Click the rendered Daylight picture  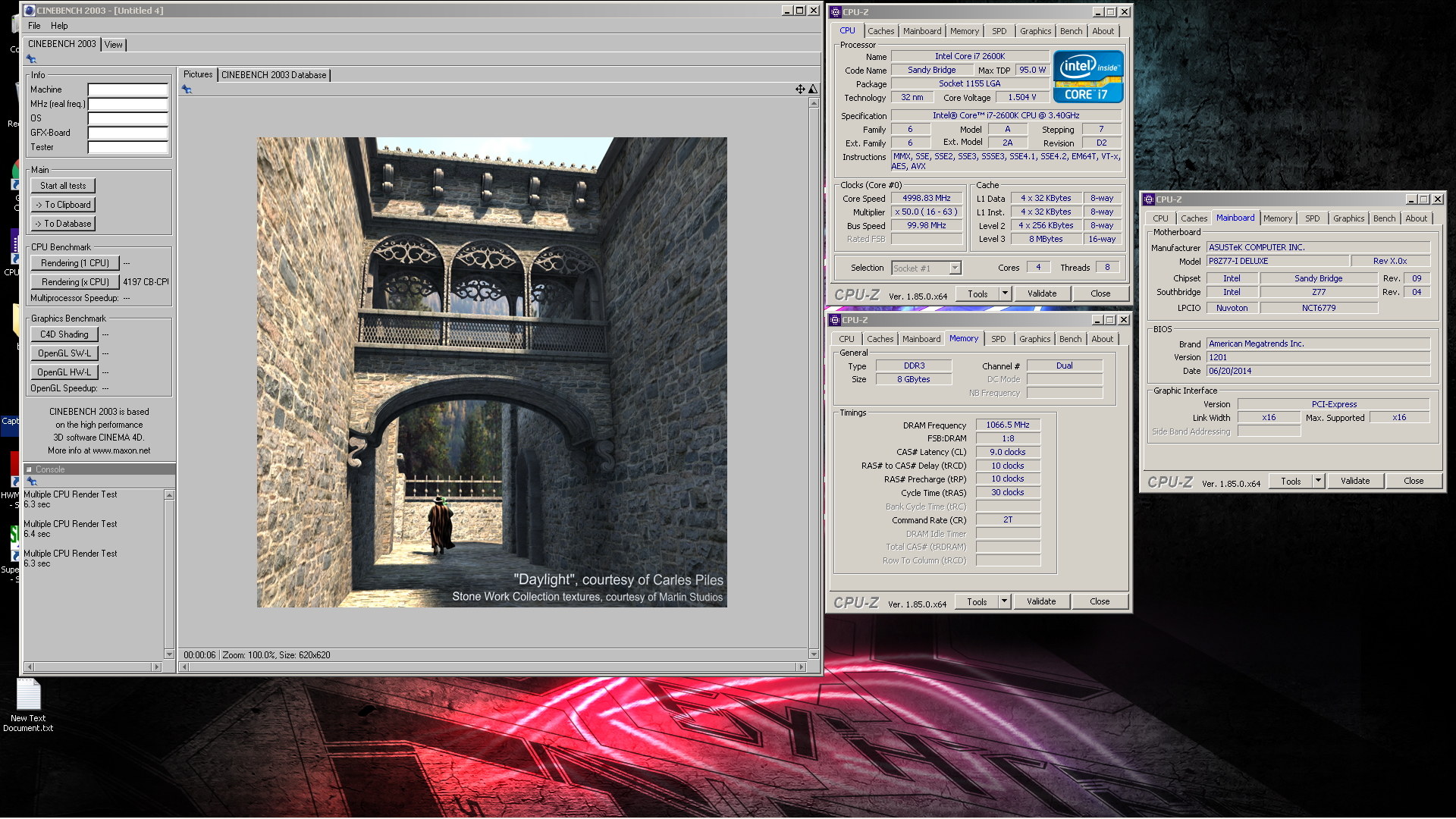pyautogui.click(x=492, y=372)
